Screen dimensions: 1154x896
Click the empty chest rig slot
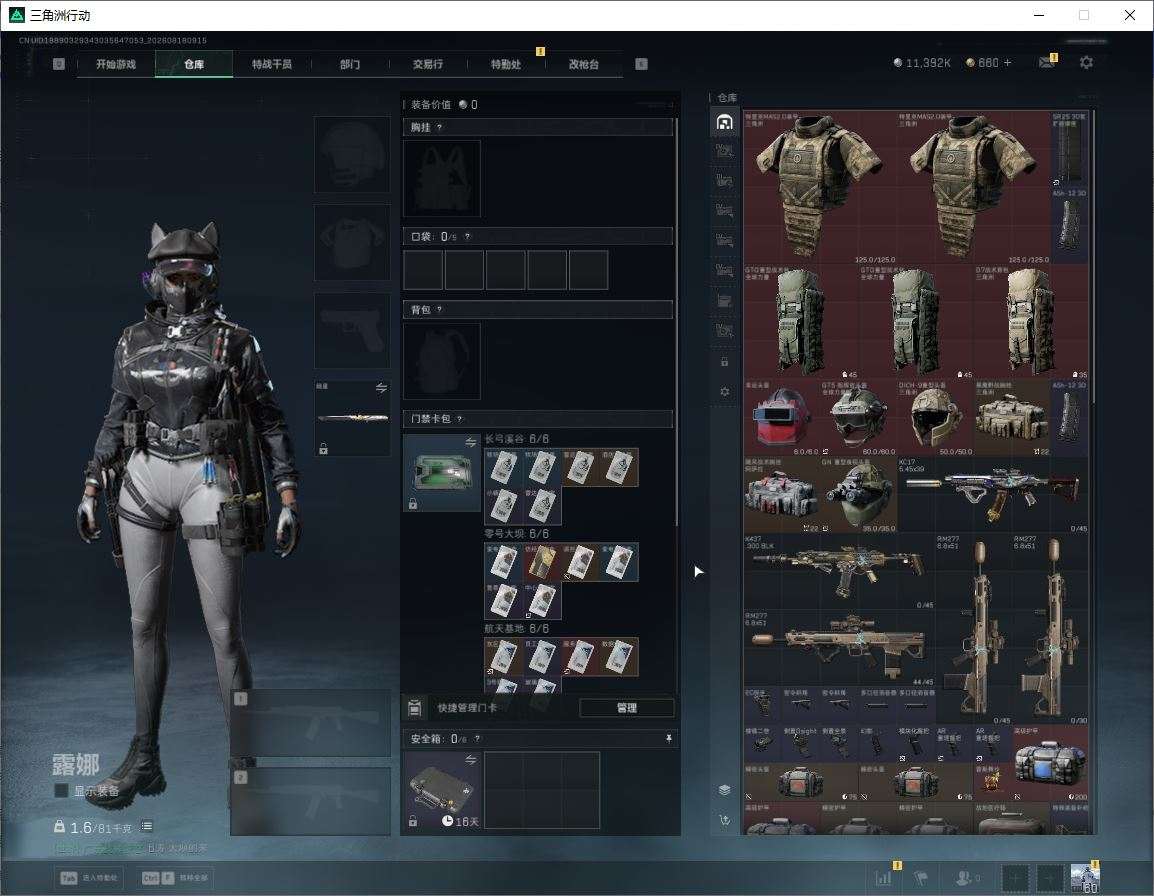pyautogui.click(x=442, y=178)
